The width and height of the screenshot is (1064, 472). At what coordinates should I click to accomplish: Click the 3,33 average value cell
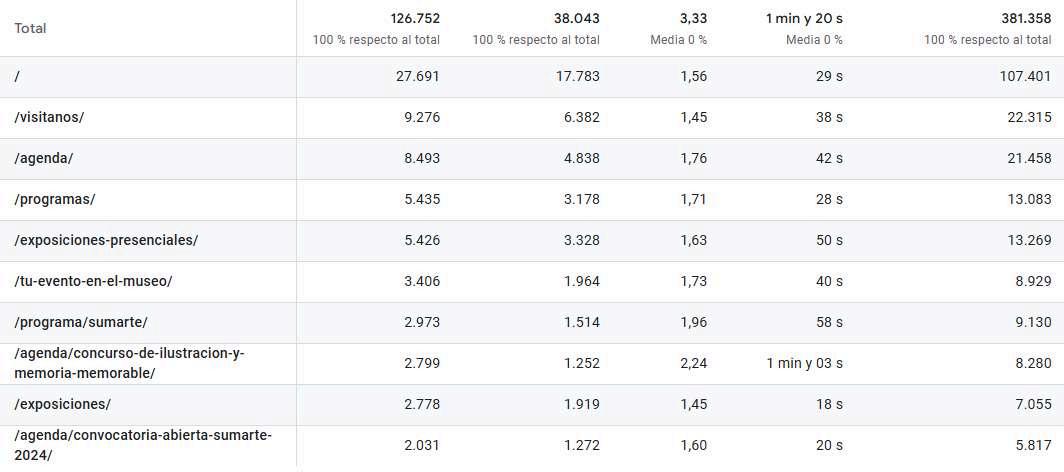[x=693, y=18]
